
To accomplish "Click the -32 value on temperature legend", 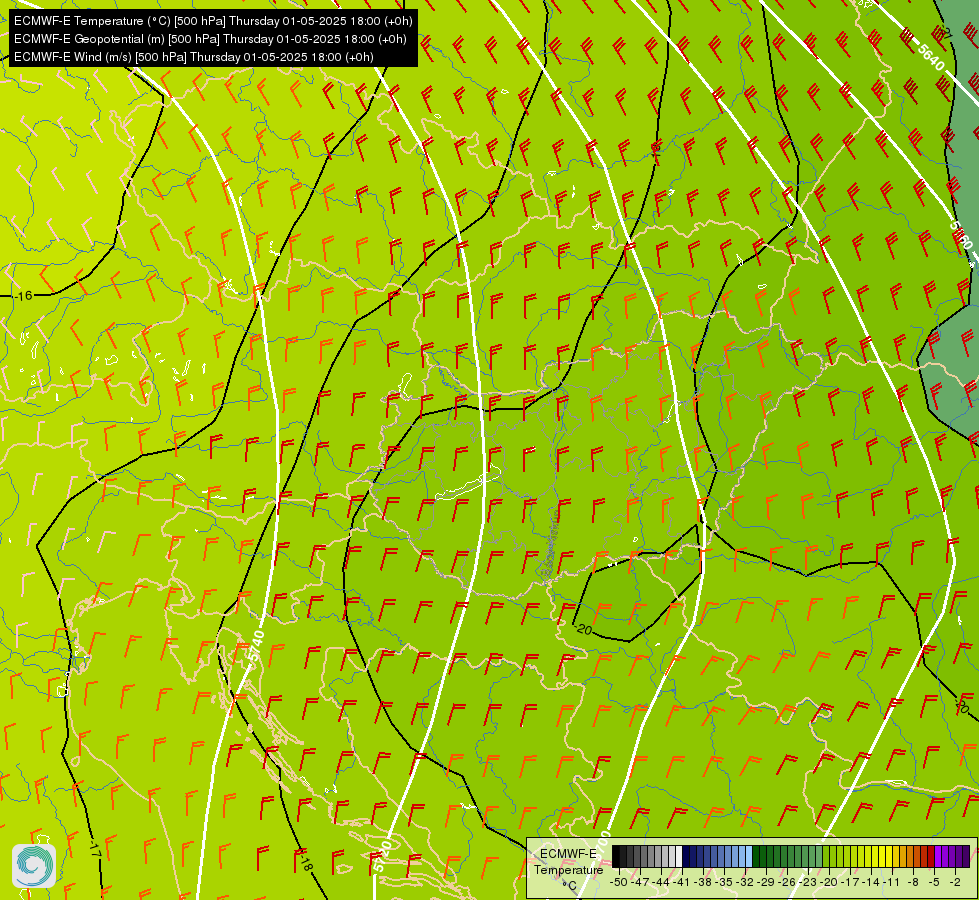I will point(745,882).
